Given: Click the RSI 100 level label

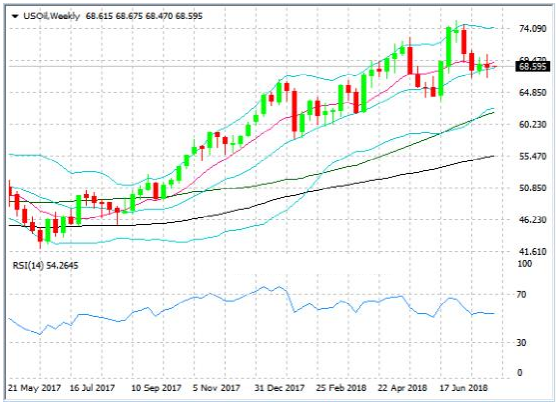Looking at the screenshot, I should [x=525, y=264].
